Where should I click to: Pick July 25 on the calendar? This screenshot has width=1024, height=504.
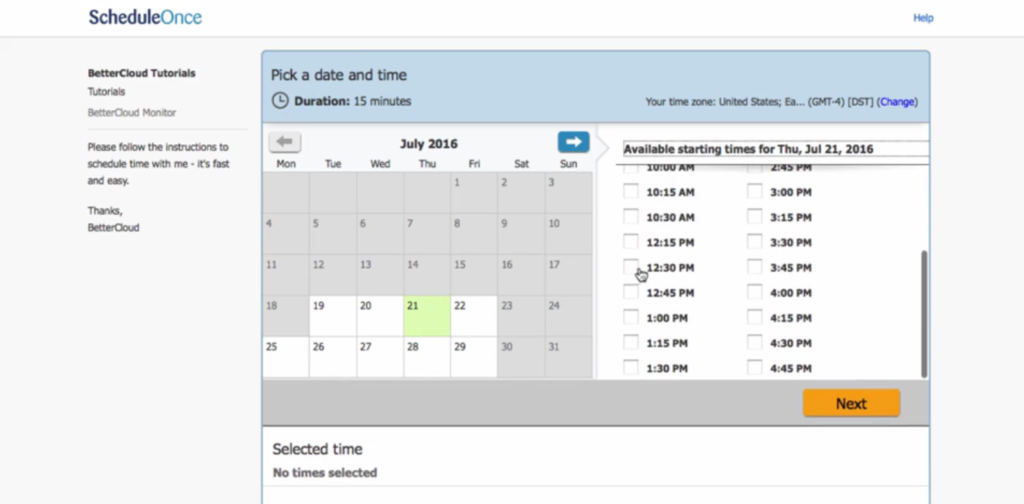tap(286, 357)
